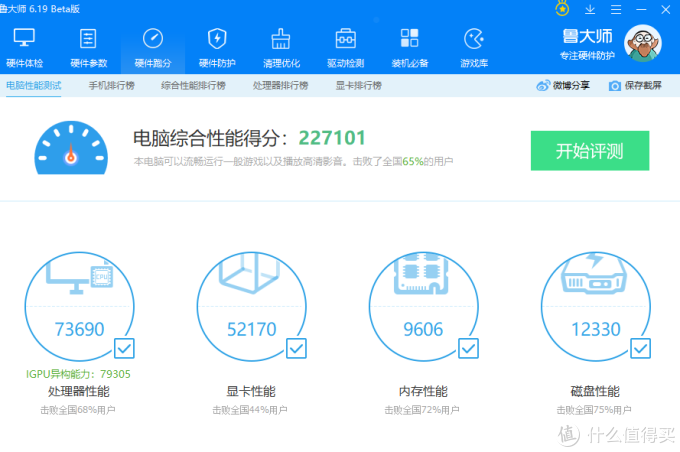
Task: Switch to 综合性能排行榜 tab
Action: [193, 85]
